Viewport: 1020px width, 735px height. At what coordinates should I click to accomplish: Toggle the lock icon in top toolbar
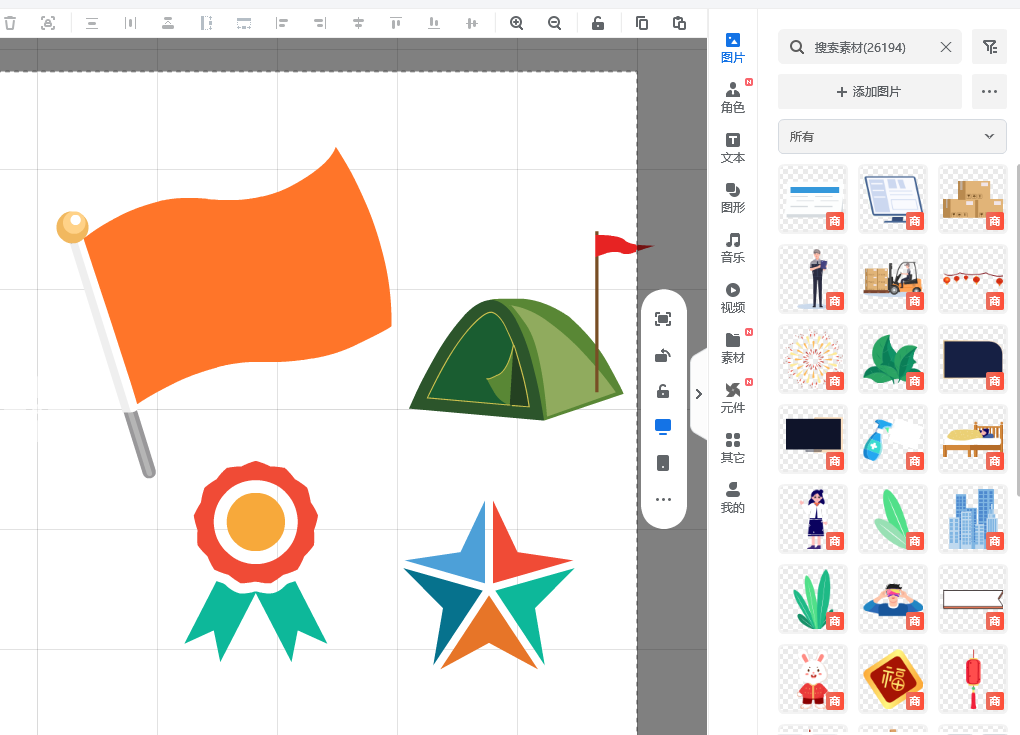click(x=598, y=23)
